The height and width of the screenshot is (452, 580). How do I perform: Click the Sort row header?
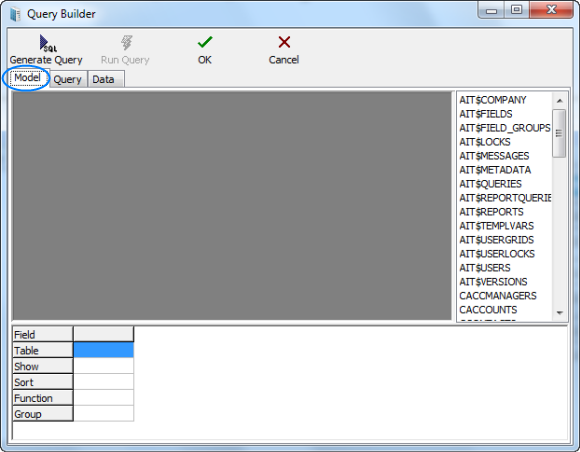coord(43,382)
